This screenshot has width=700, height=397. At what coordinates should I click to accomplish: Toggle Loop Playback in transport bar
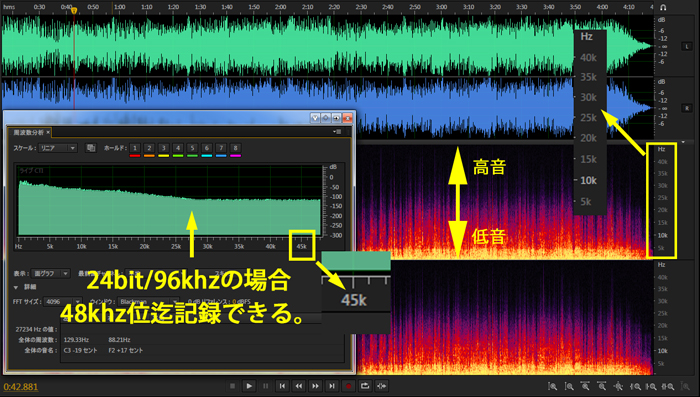pos(365,386)
